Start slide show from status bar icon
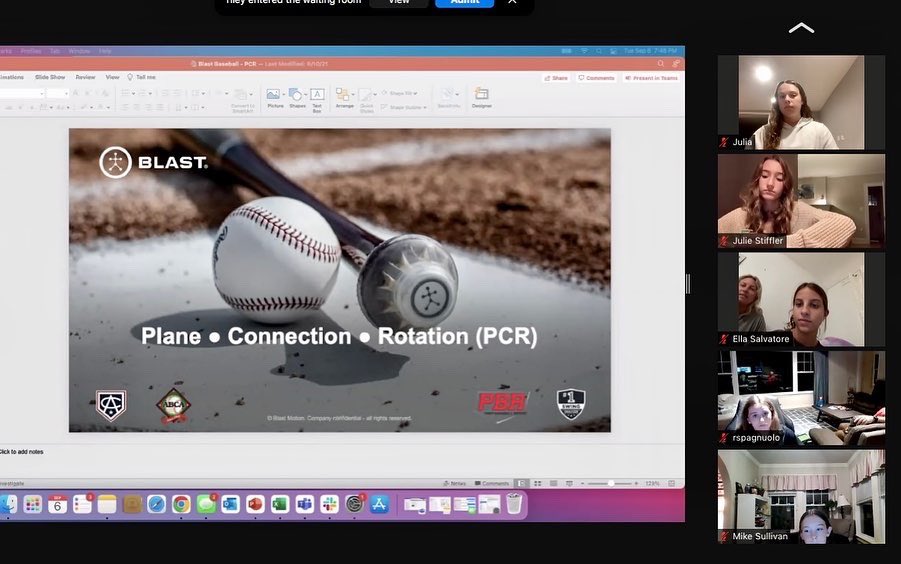The height and width of the screenshot is (564, 901). pos(569,484)
